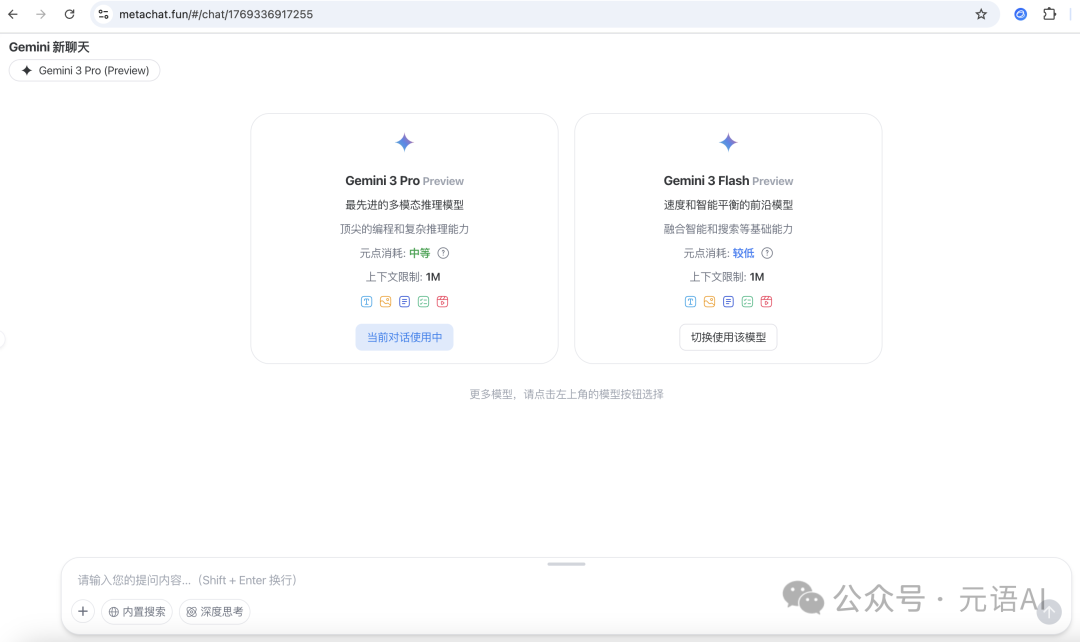This screenshot has width=1080, height=642.
Task: Click the send arrow at bottom right
Action: point(1048,611)
